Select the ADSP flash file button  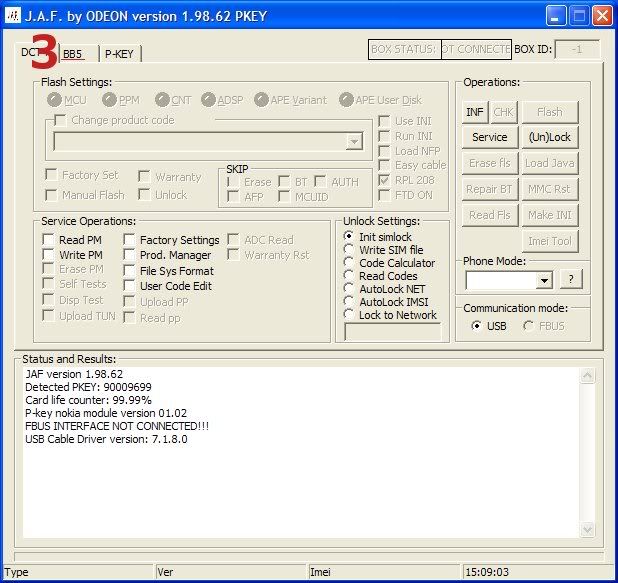click(x=208, y=100)
